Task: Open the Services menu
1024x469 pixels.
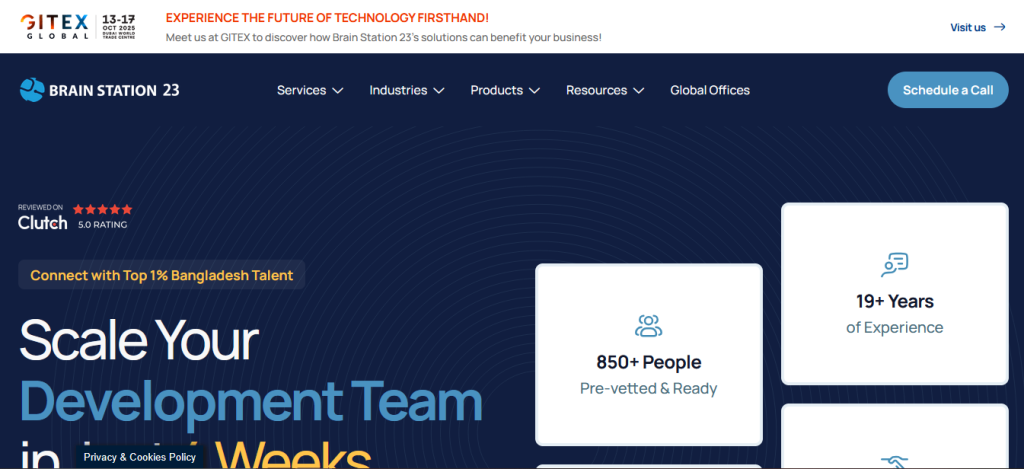Action: (310, 90)
